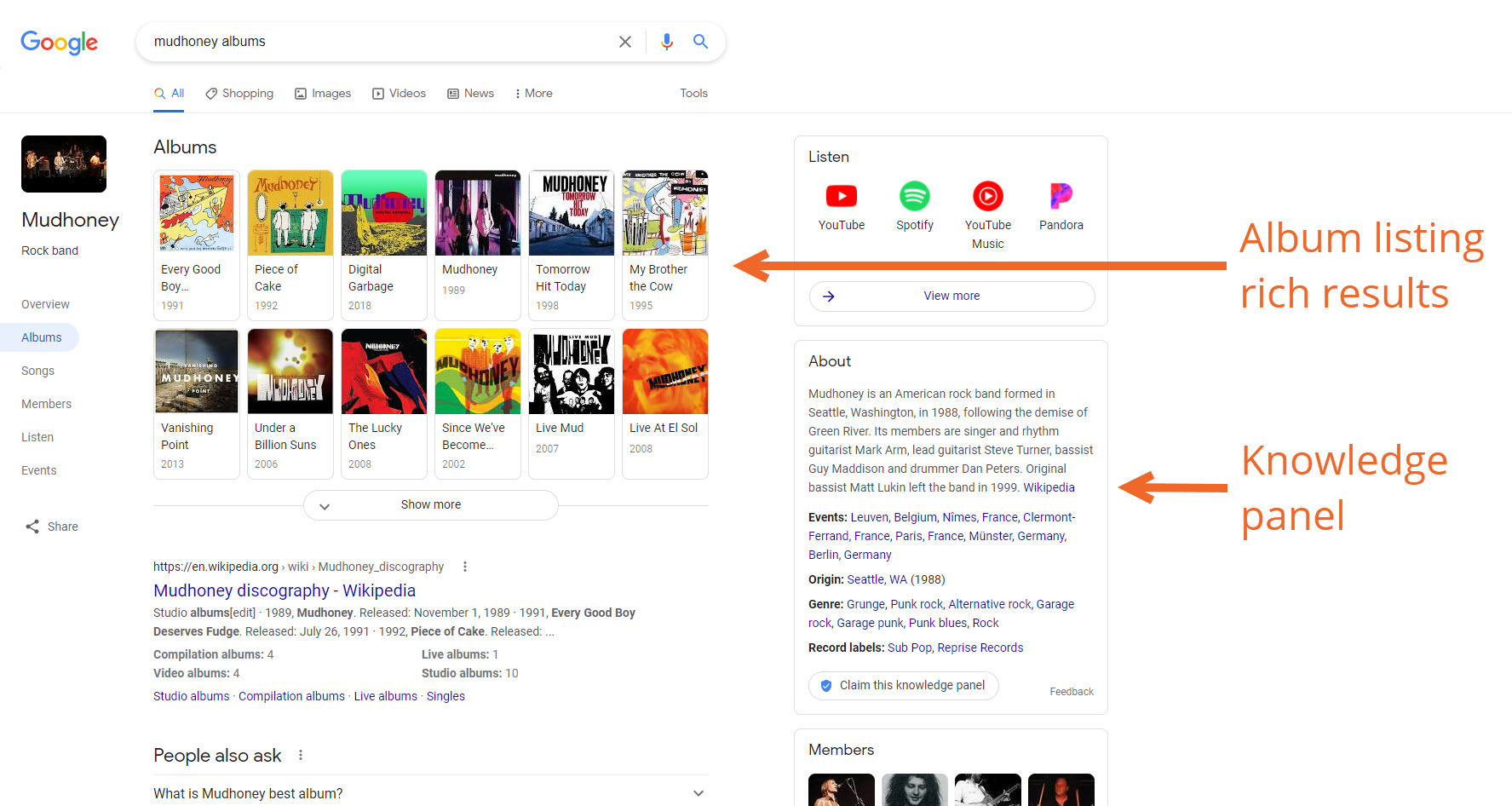Open search Tools
This screenshot has height=806, width=1512.
pyautogui.click(x=693, y=94)
